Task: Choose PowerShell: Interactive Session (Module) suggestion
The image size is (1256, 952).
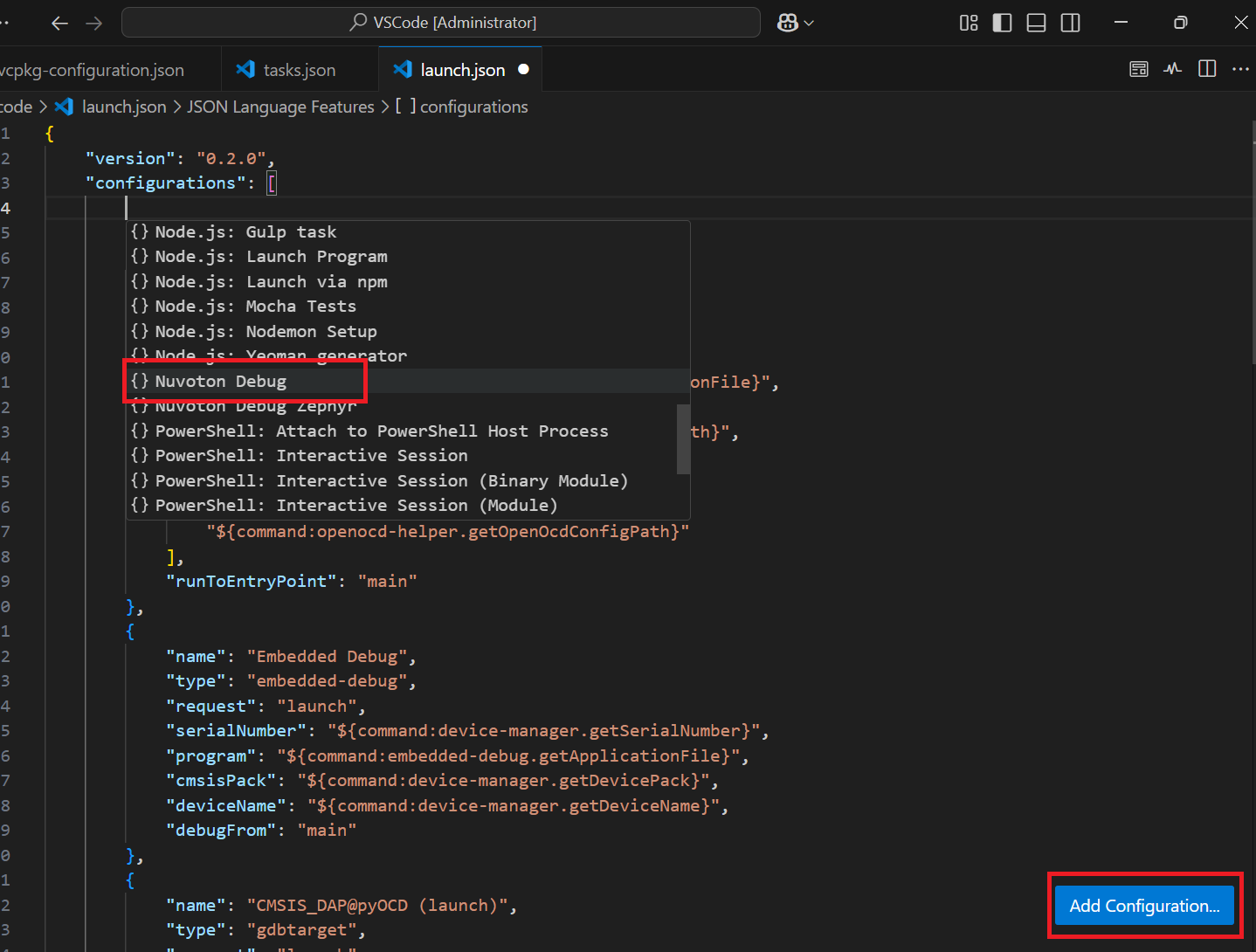Action: pyautogui.click(x=408, y=506)
